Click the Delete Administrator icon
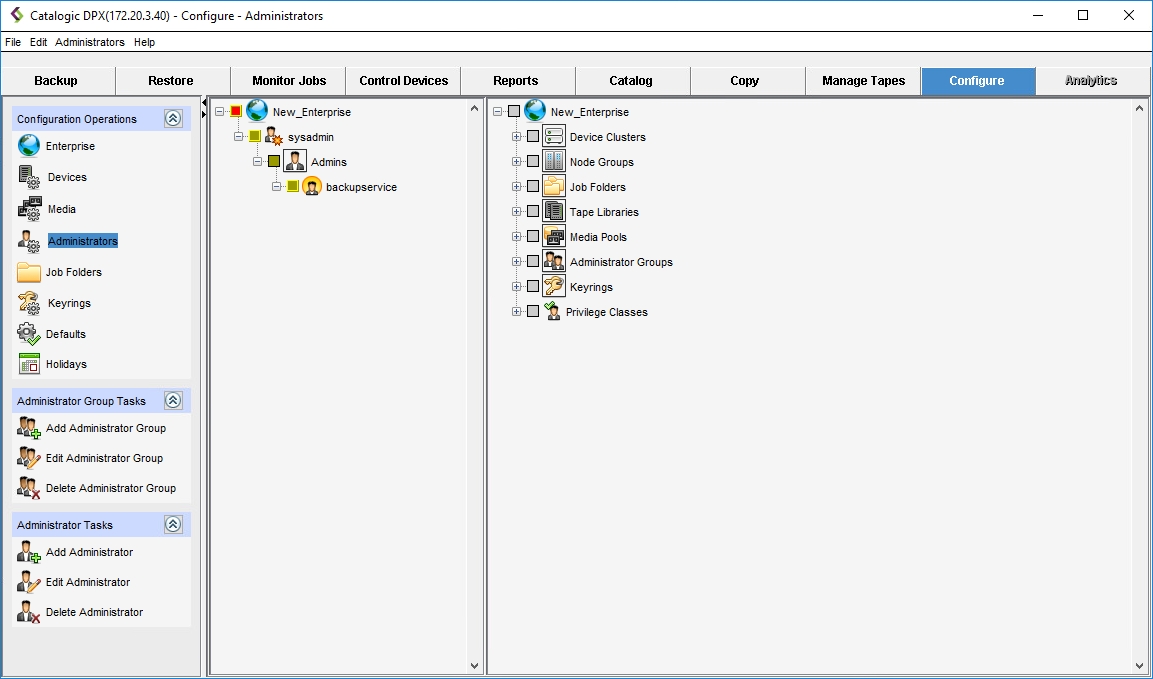 tap(29, 612)
